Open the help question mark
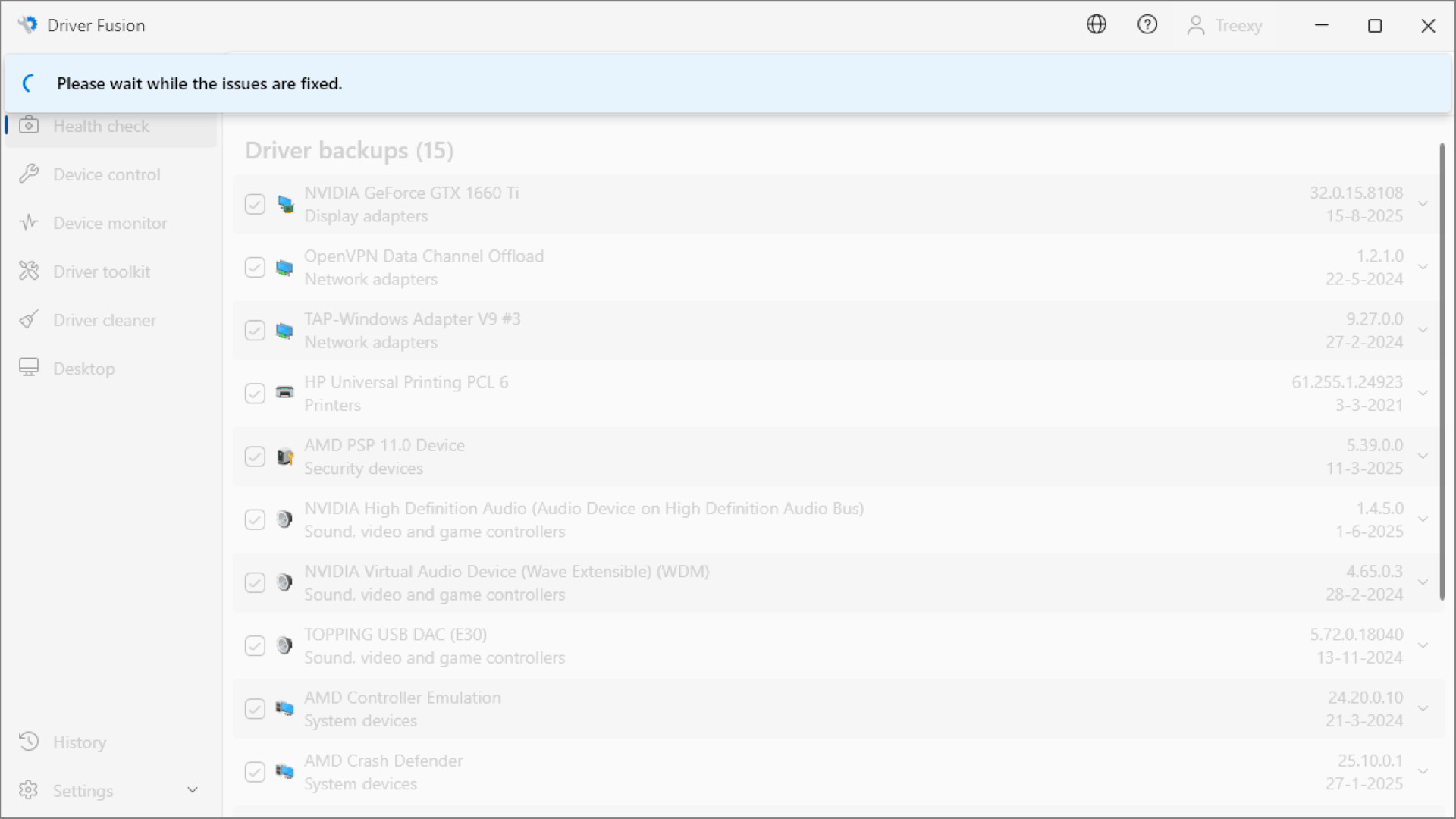1456x819 pixels. 1147,25
